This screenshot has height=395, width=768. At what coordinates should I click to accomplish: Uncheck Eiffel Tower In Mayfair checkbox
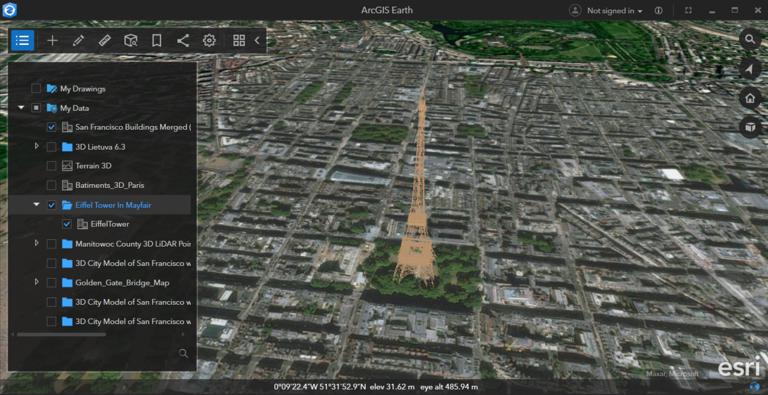[51, 205]
